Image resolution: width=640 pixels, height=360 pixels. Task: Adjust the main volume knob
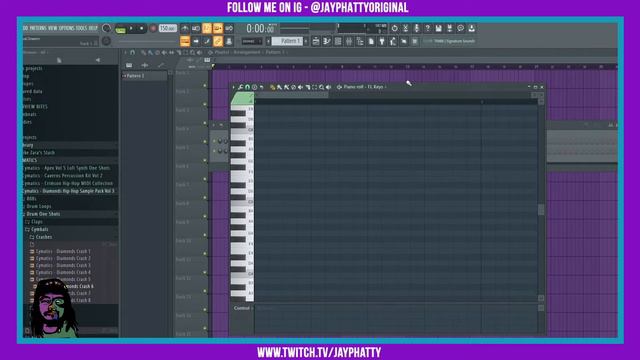106,28
